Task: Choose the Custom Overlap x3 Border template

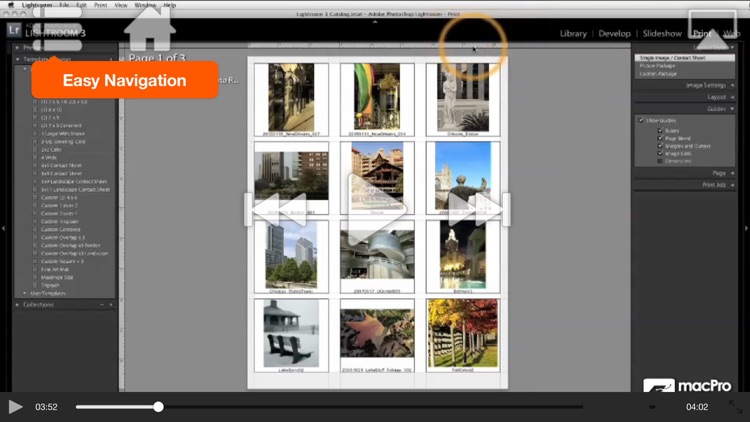Action: pos(70,245)
